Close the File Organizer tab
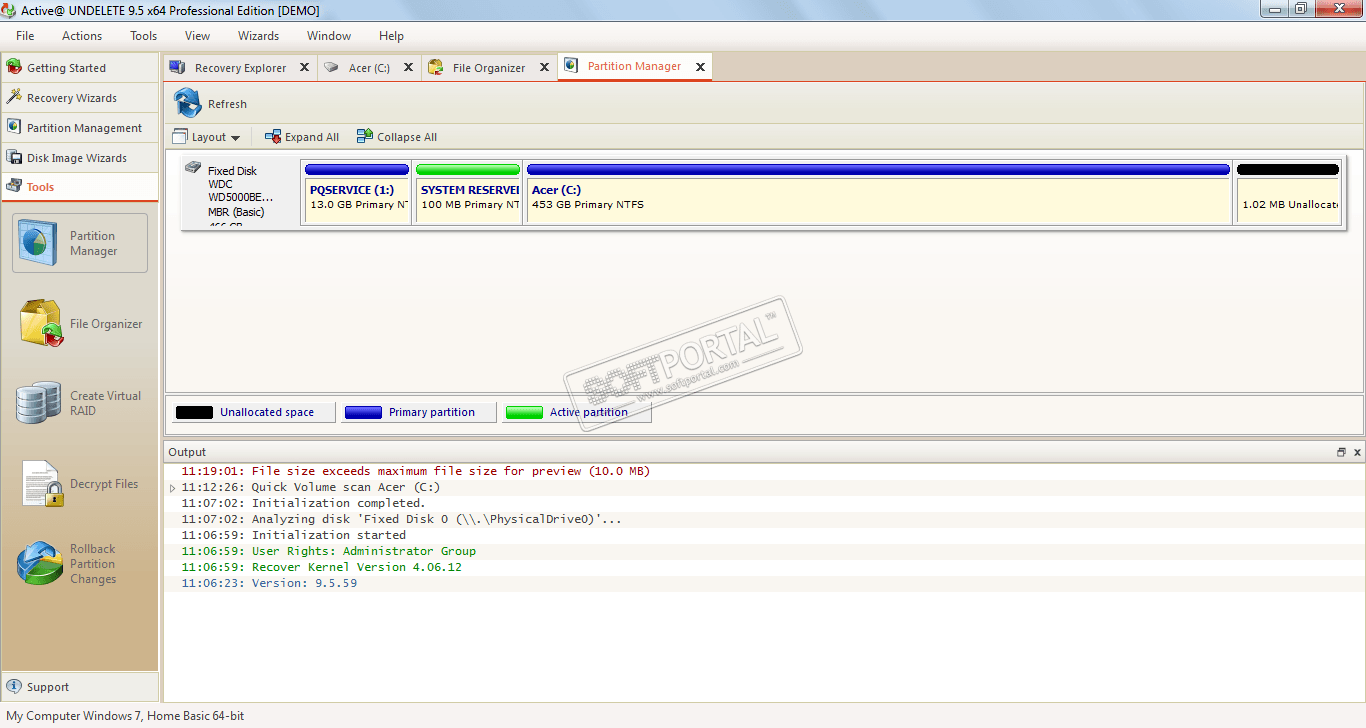 pos(544,67)
